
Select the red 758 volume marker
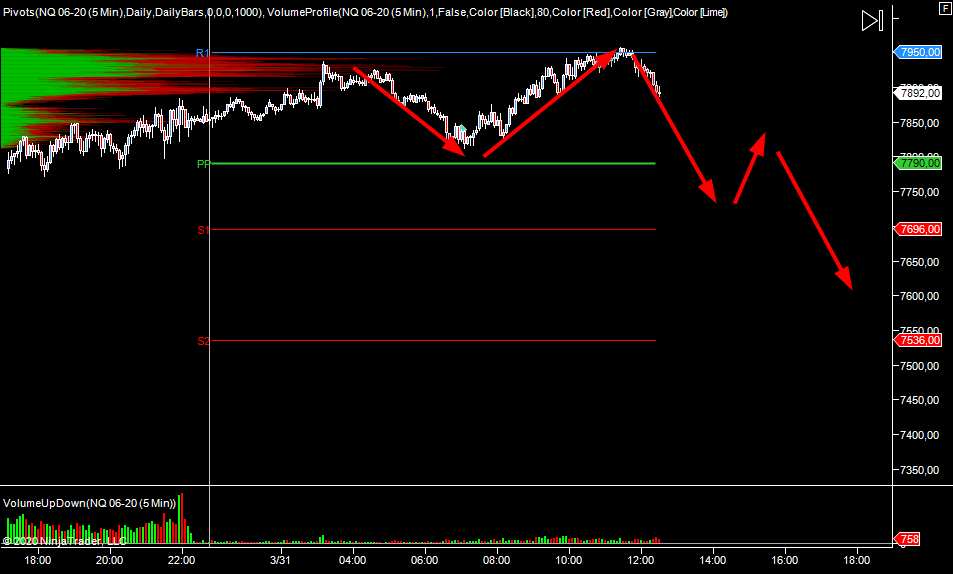(x=906, y=540)
